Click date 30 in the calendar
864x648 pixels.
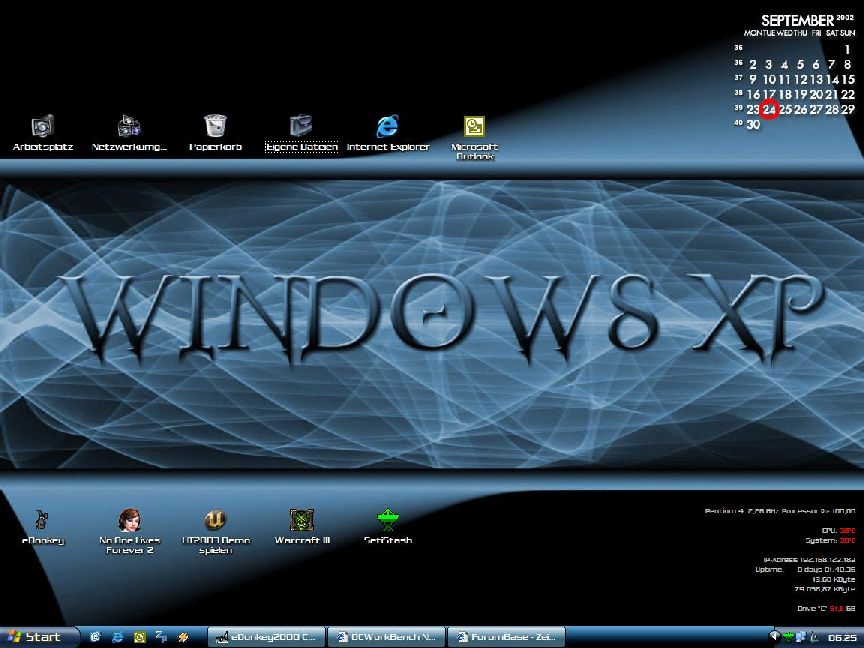(x=753, y=125)
